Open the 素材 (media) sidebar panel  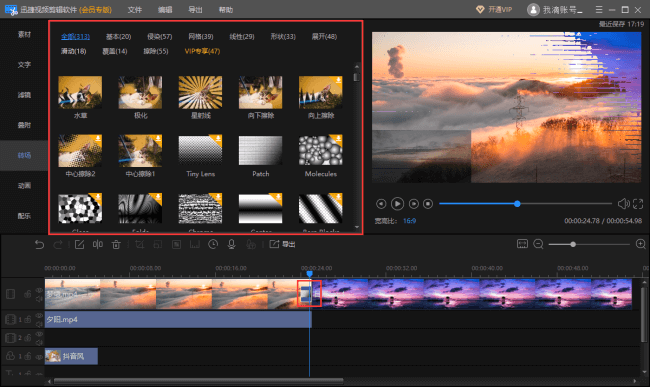pos(24,34)
